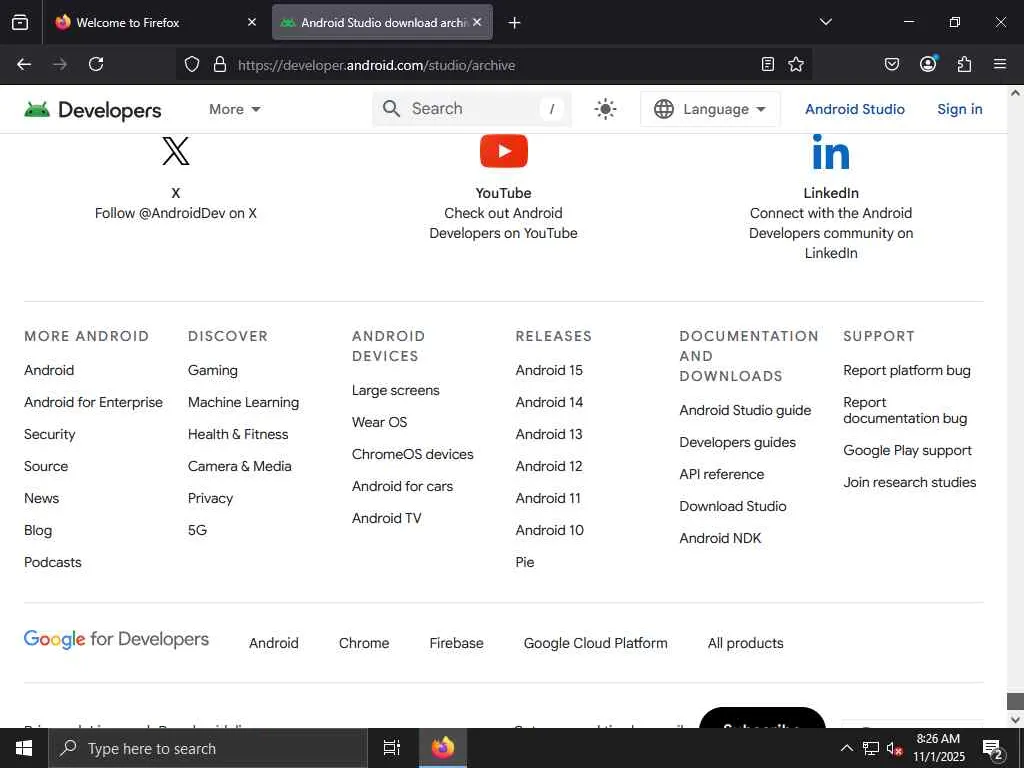
Task: Open the Android 15 release link
Action: coord(549,370)
